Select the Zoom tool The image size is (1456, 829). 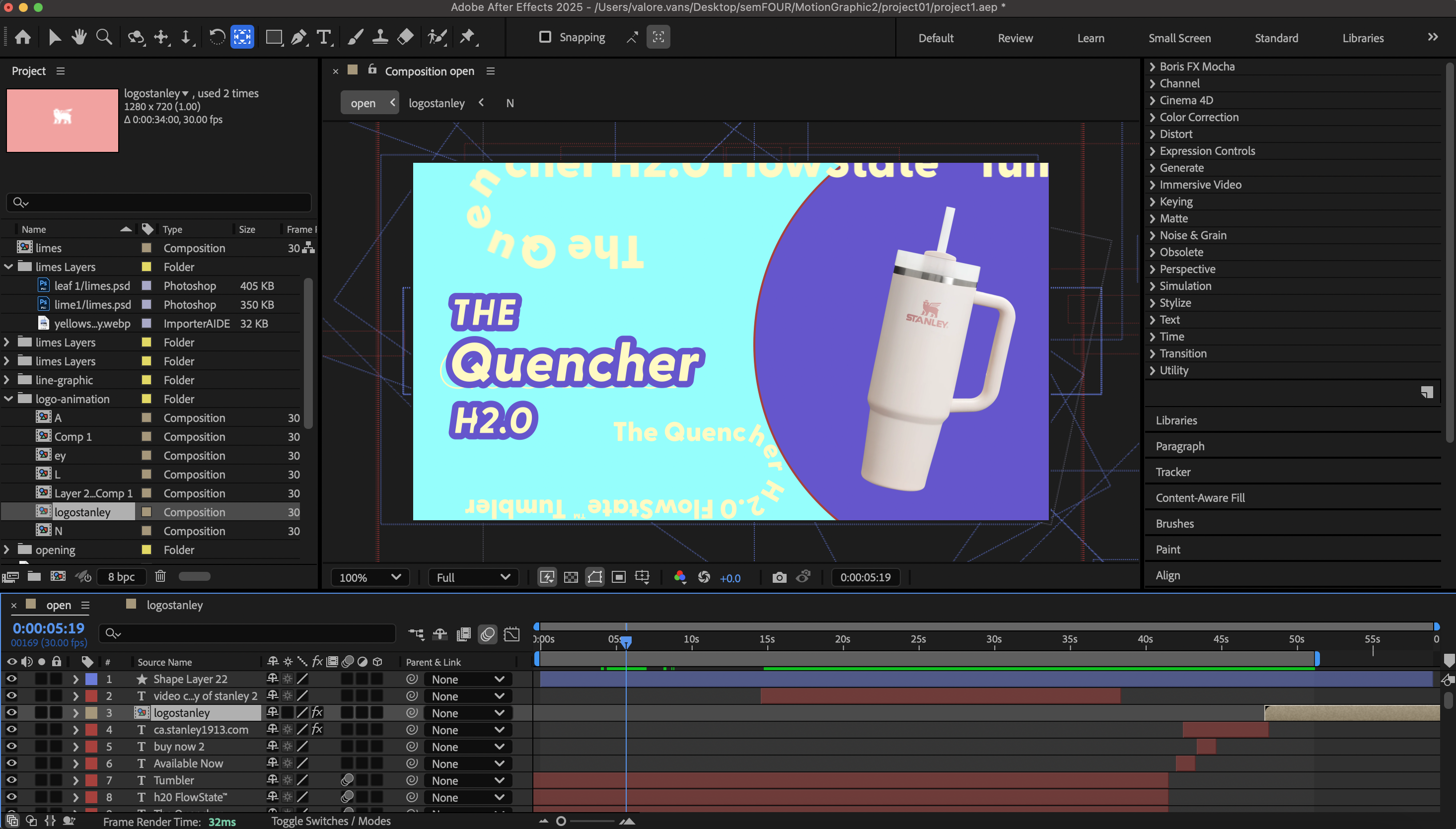tap(104, 38)
